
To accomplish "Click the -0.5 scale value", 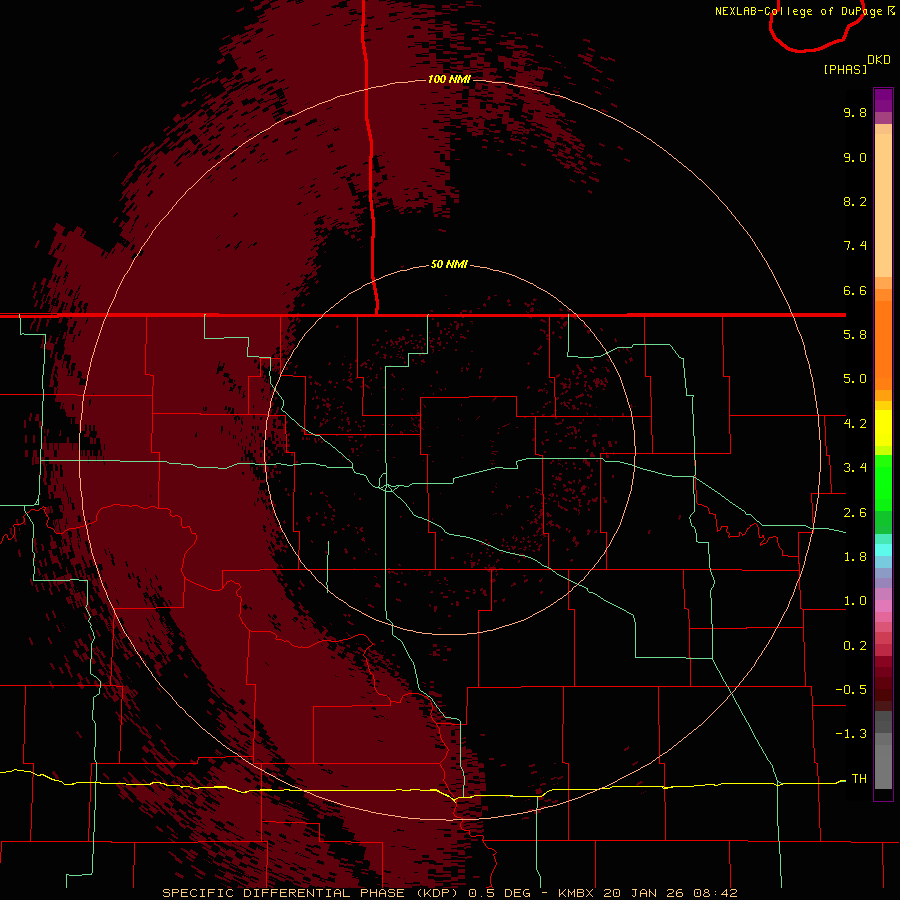I will [x=851, y=690].
